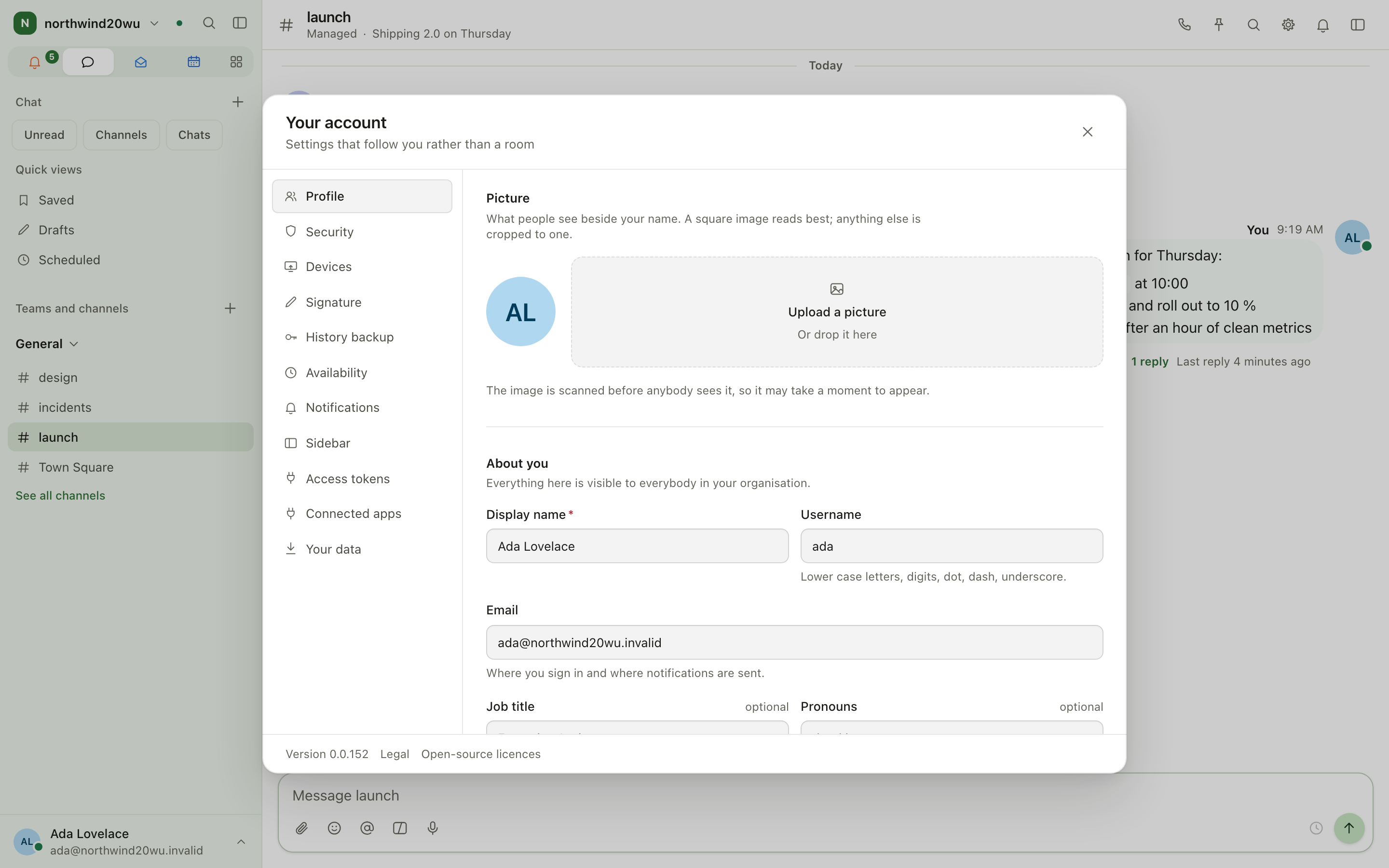Open the History backup settings tab
1389x868 pixels.
[x=362, y=338]
